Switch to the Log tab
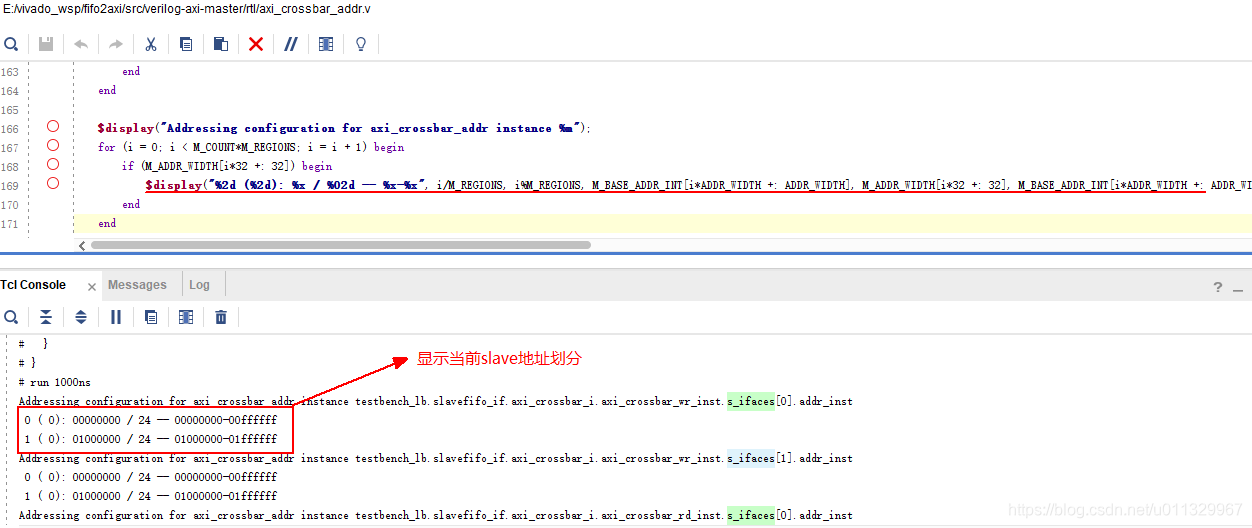Image resolution: width=1252 pixels, height=528 pixels. pos(199,285)
